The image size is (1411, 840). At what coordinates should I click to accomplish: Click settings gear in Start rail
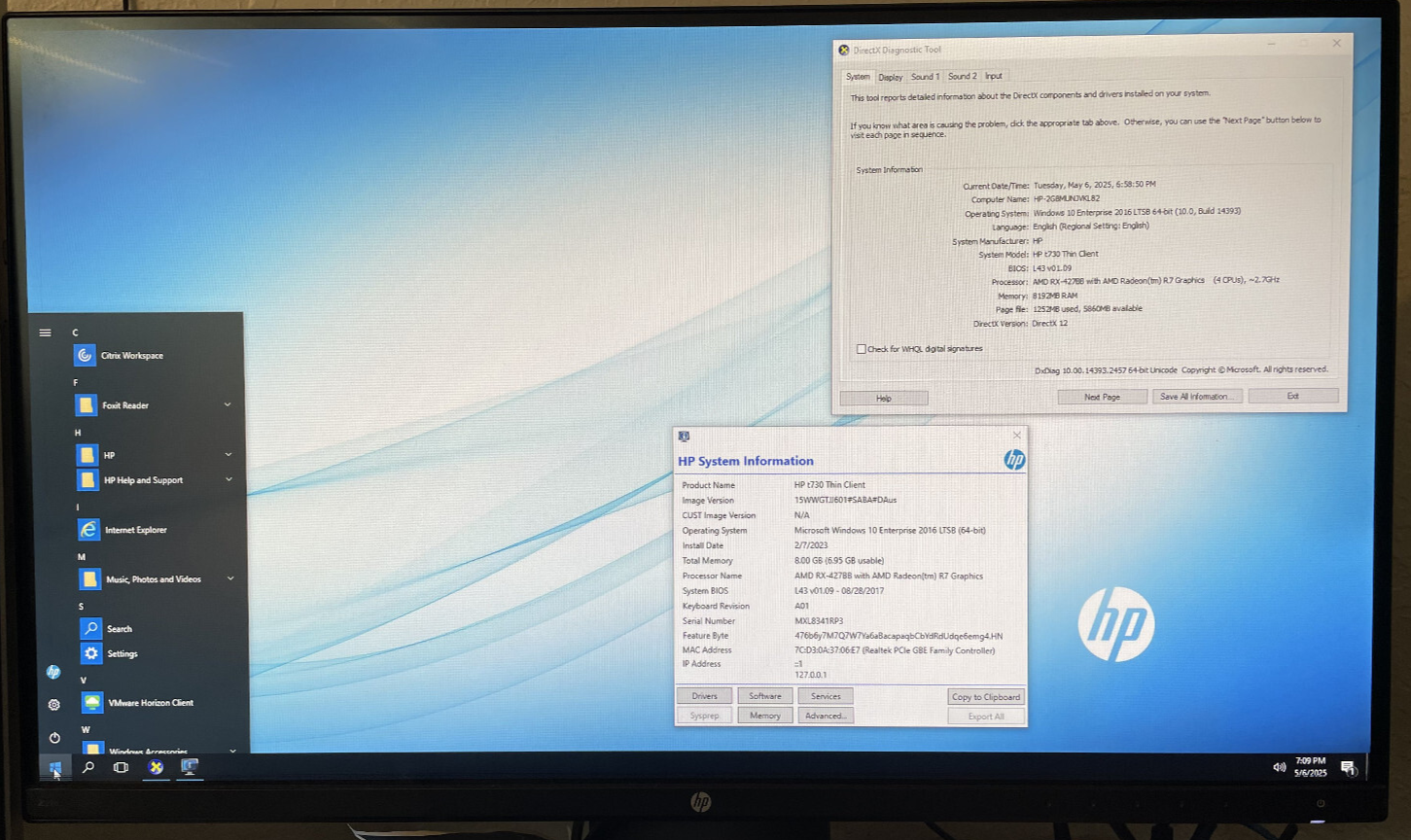click(54, 705)
